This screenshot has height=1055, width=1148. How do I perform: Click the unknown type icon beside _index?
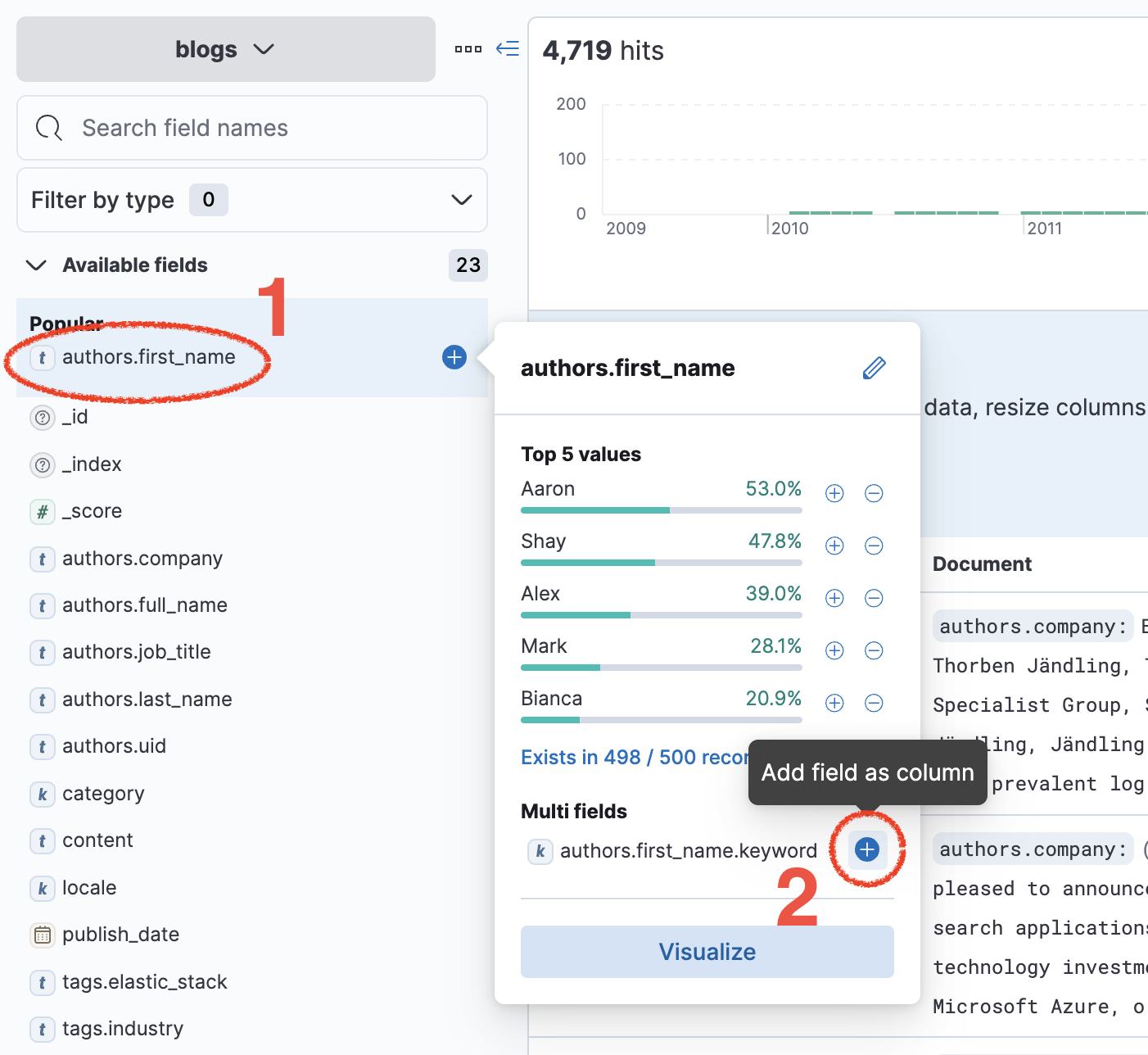[43, 465]
